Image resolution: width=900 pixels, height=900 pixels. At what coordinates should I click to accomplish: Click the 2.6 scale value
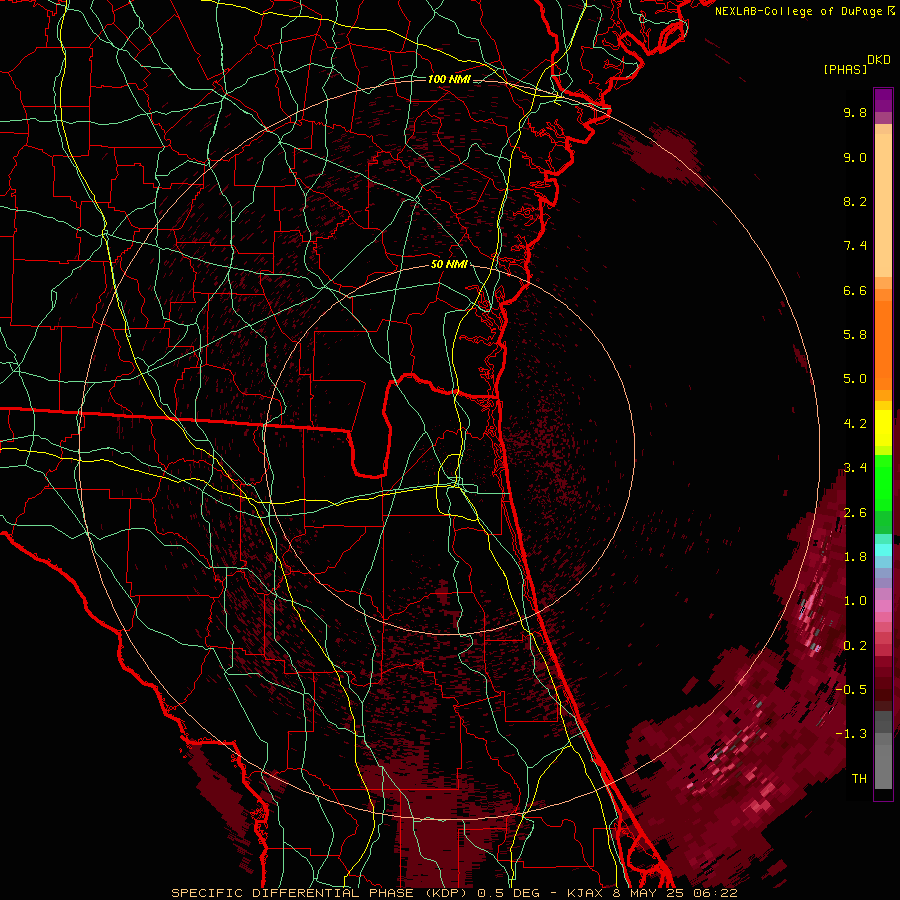point(855,513)
